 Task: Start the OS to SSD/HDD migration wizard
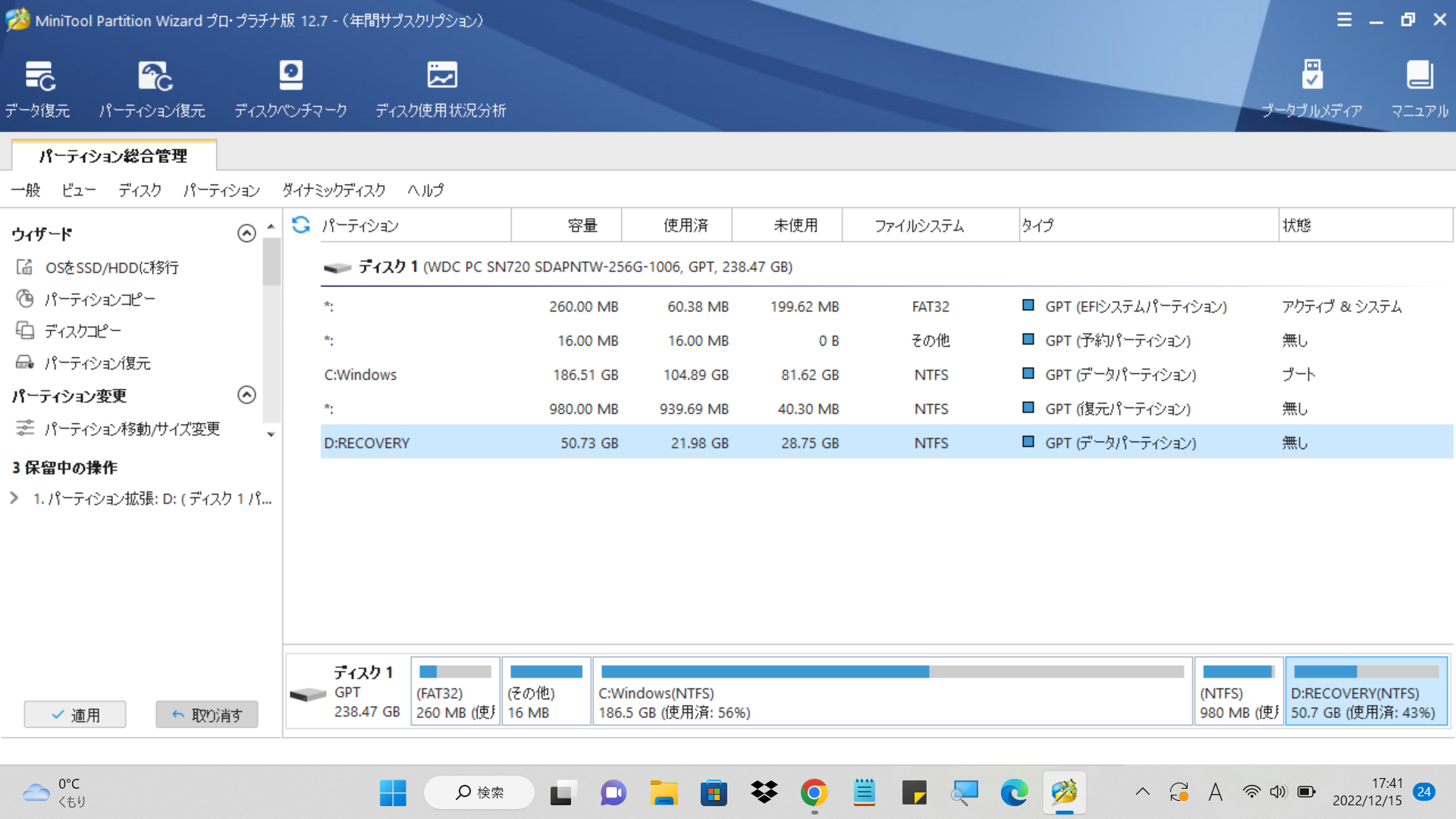coord(111,267)
